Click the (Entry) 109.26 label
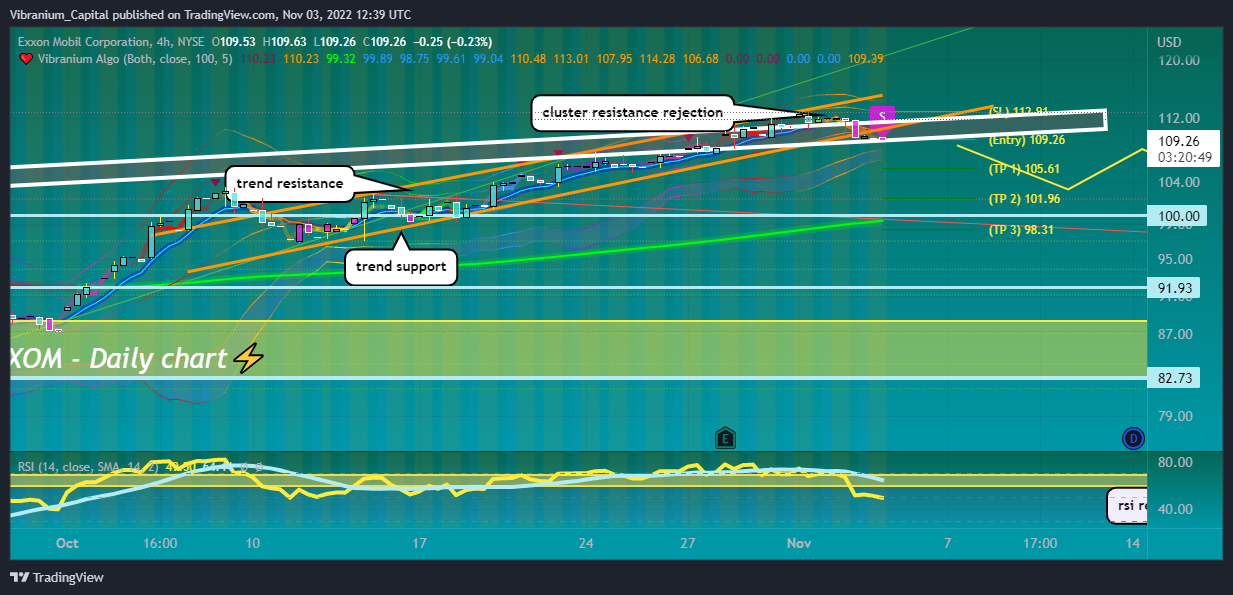The height and width of the screenshot is (595, 1233). 1026,141
